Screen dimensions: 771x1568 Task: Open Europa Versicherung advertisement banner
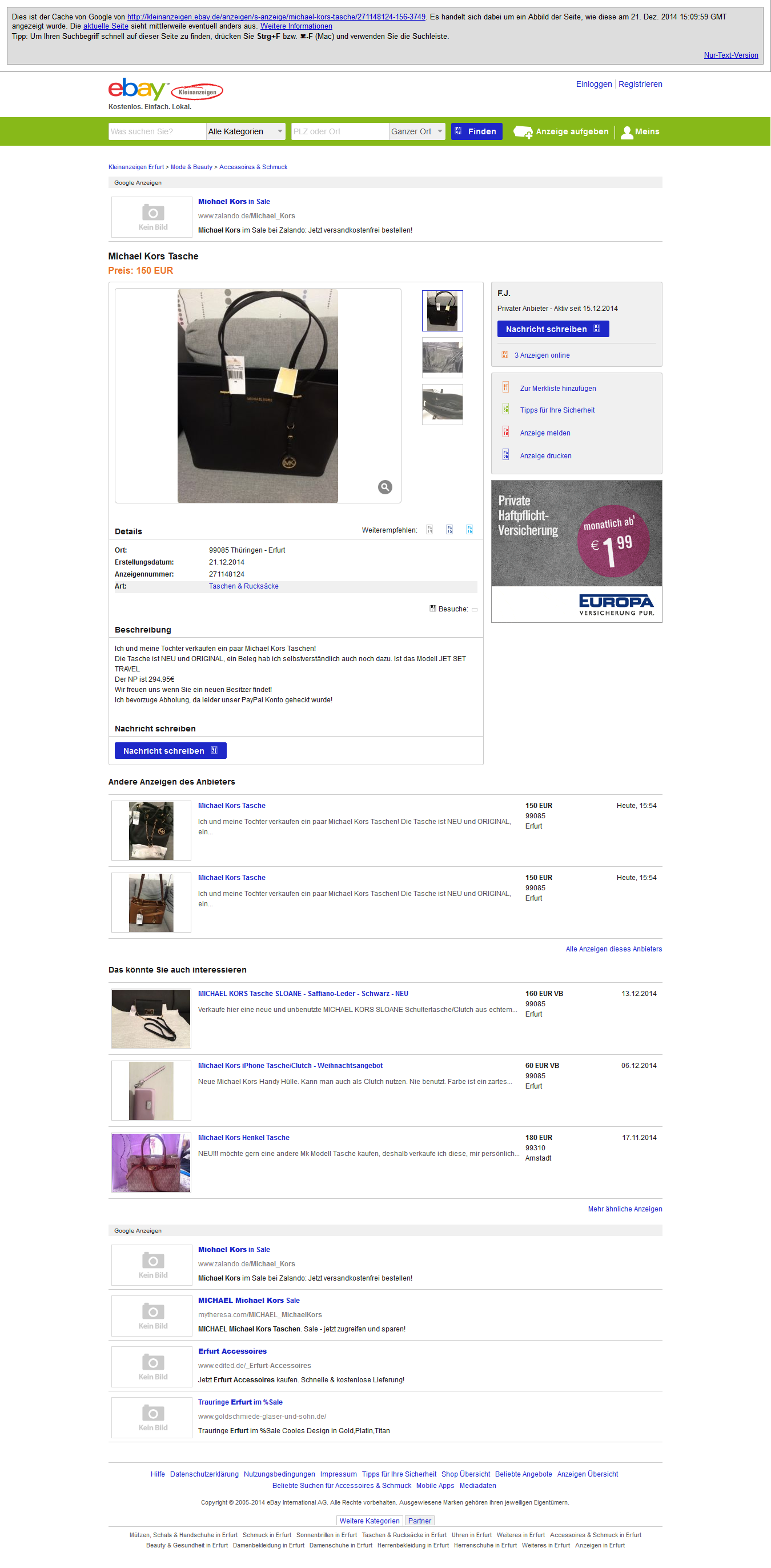pos(576,551)
